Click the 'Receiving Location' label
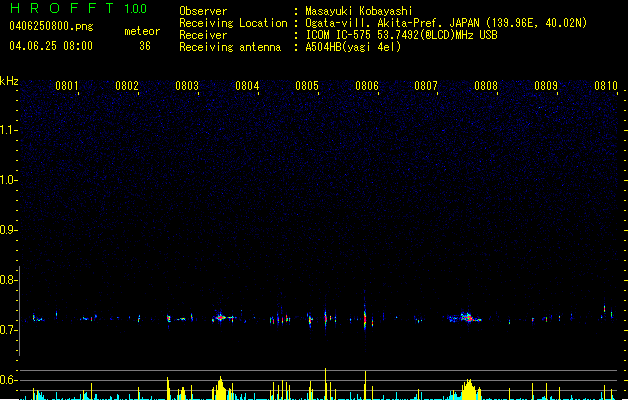The height and width of the screenshot is (400, 629). (233, 23)
